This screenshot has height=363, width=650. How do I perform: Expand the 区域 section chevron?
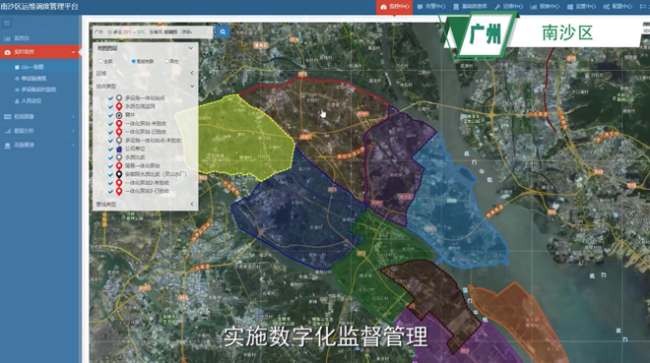tap(192, 73)
